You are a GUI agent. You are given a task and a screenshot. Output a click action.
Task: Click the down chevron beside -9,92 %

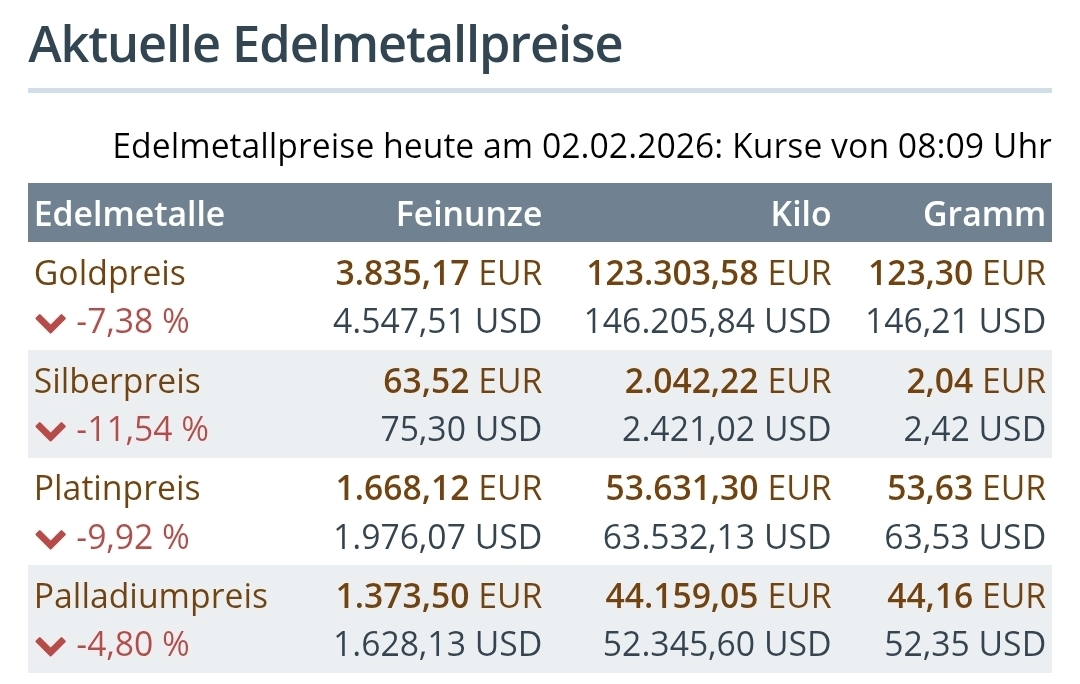50,539
